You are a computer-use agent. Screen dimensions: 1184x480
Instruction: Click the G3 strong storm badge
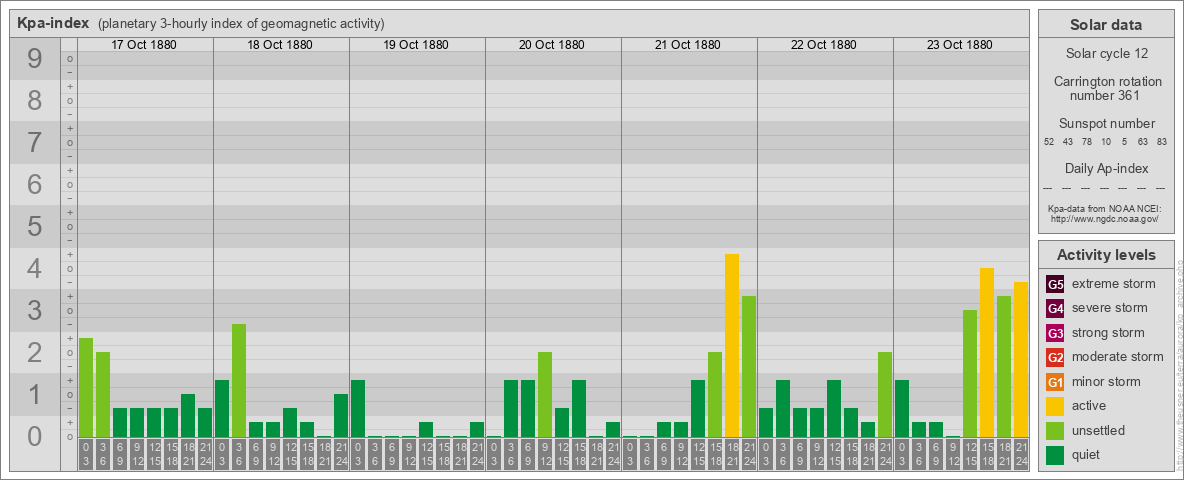coord(1055,333)
